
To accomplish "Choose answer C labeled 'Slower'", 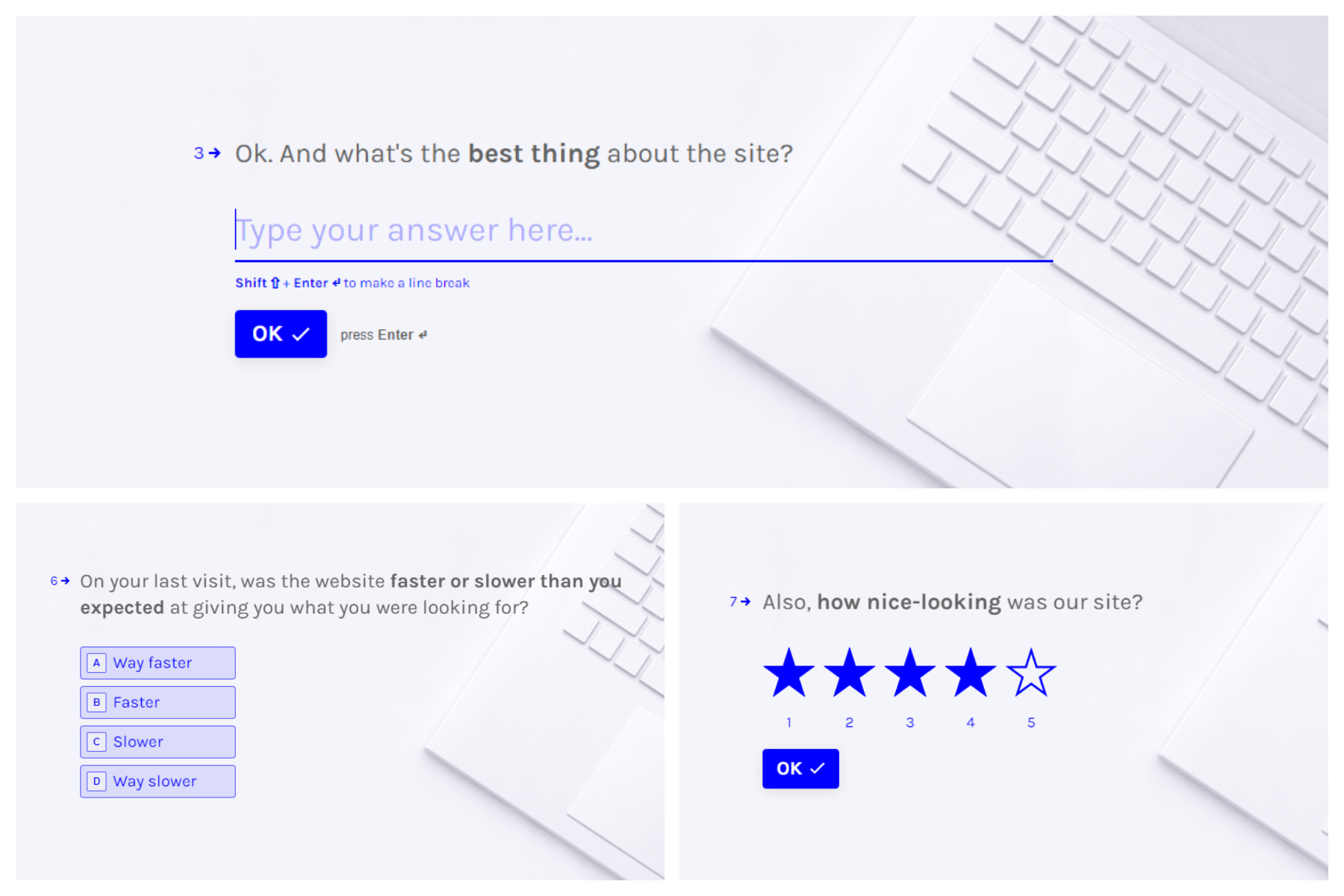I will pos(157,741).
